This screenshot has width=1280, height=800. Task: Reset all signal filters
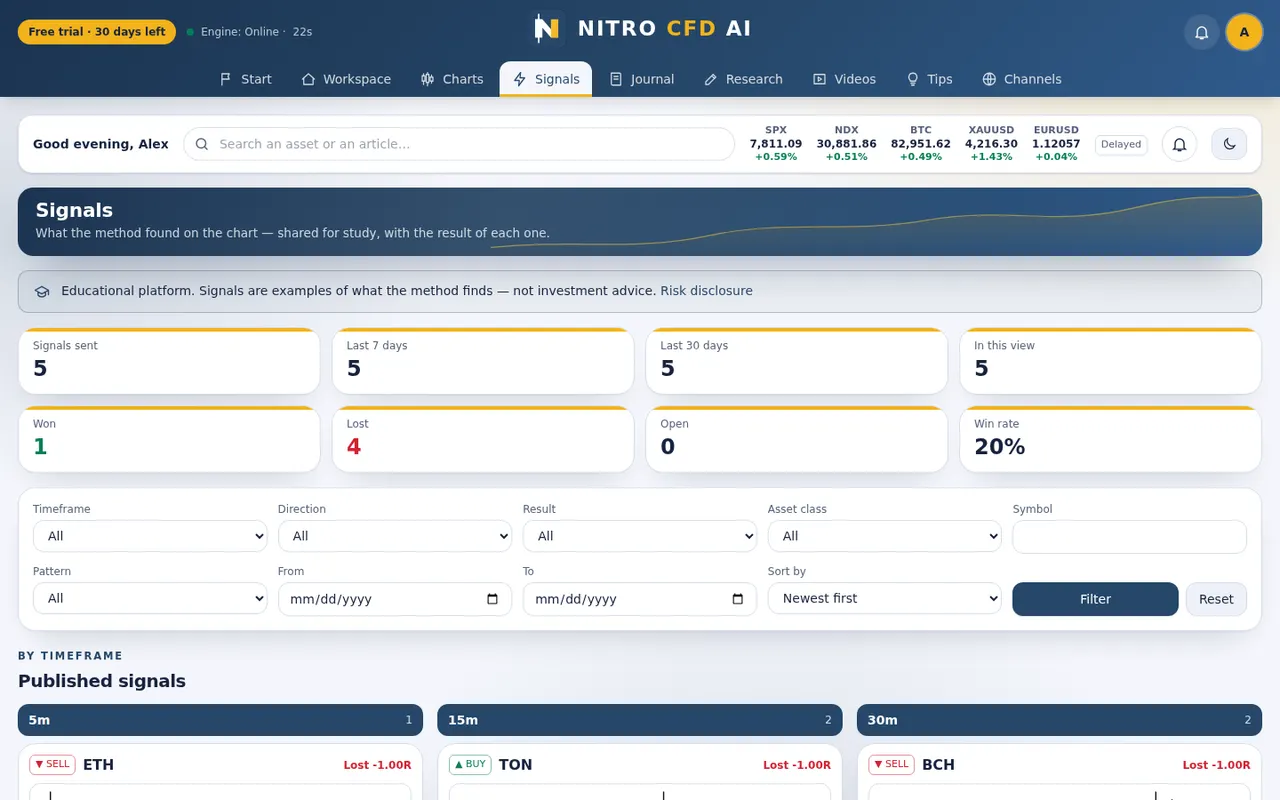1216,599
